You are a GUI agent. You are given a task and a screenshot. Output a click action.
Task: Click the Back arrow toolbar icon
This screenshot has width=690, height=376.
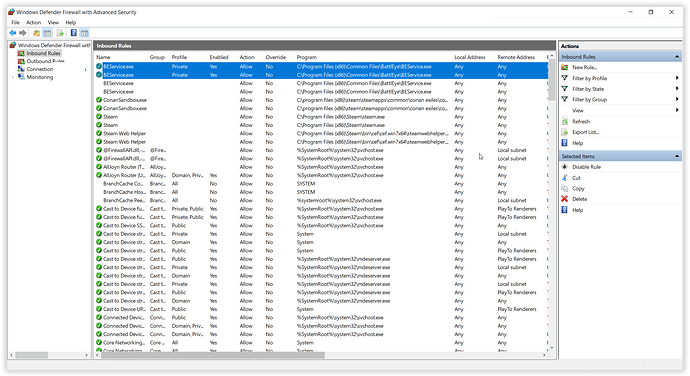click(13, 33)
